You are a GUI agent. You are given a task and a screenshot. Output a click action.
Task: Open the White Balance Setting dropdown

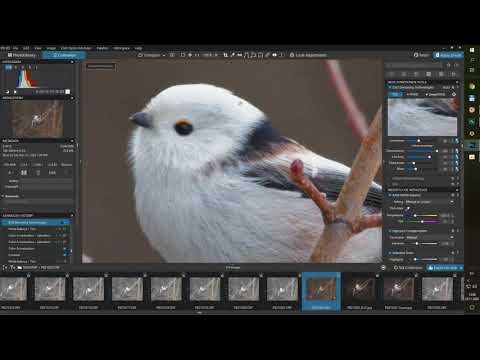pyautogui.click(x=429, y=202)
